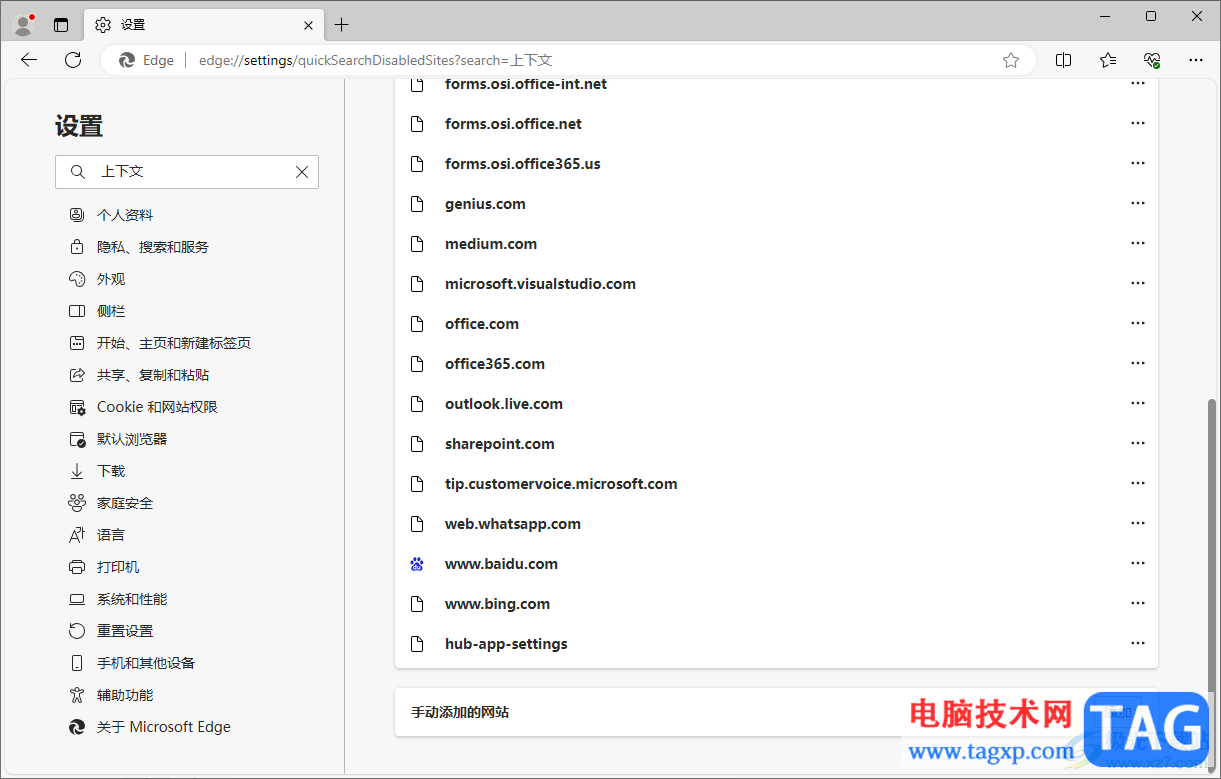The width and height of the screenshot is (1221, 779).
Task: Open the Edge settings and more menu
Action: tap(1196, 60)
